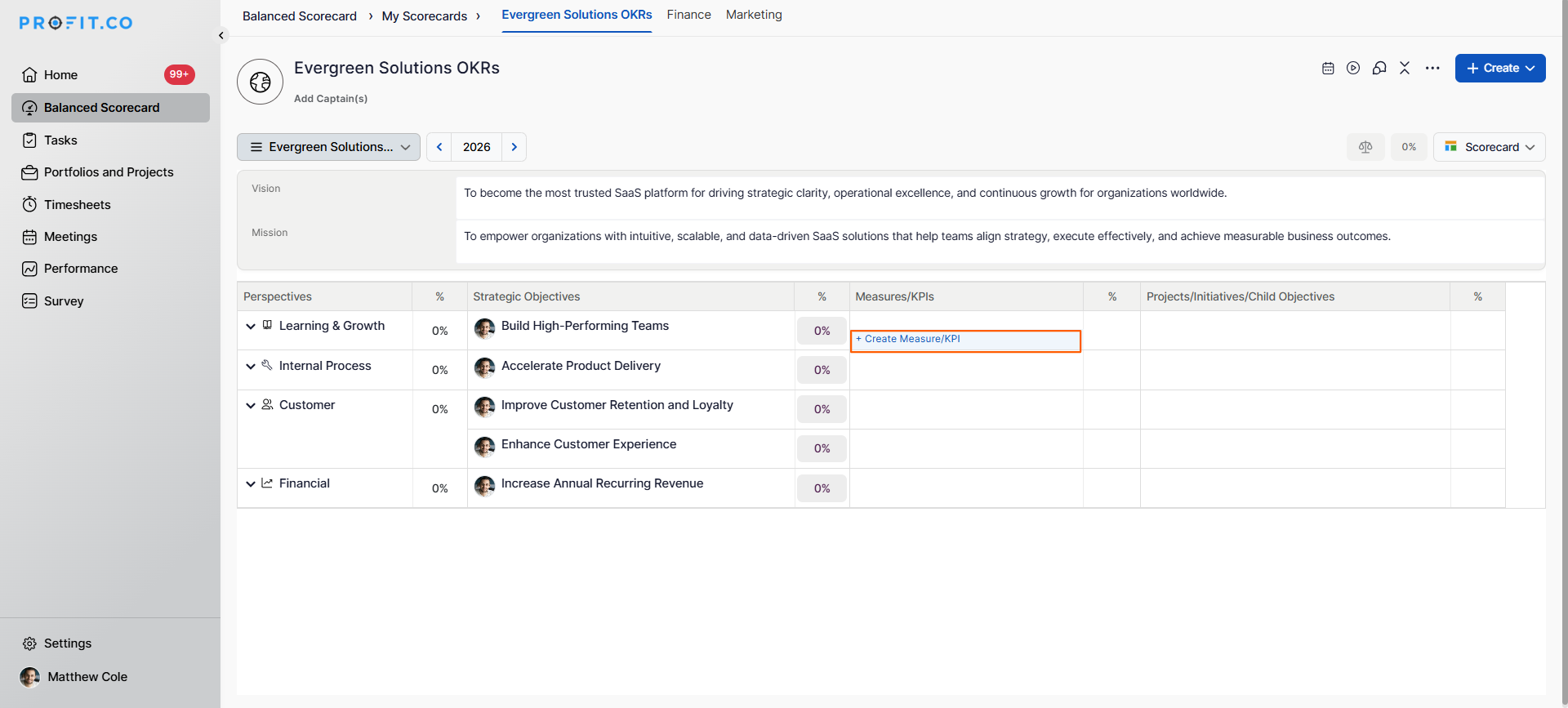Click the play presentation icon
This screenshot has height=708, width=1568.
click(x=1353, y=69)
